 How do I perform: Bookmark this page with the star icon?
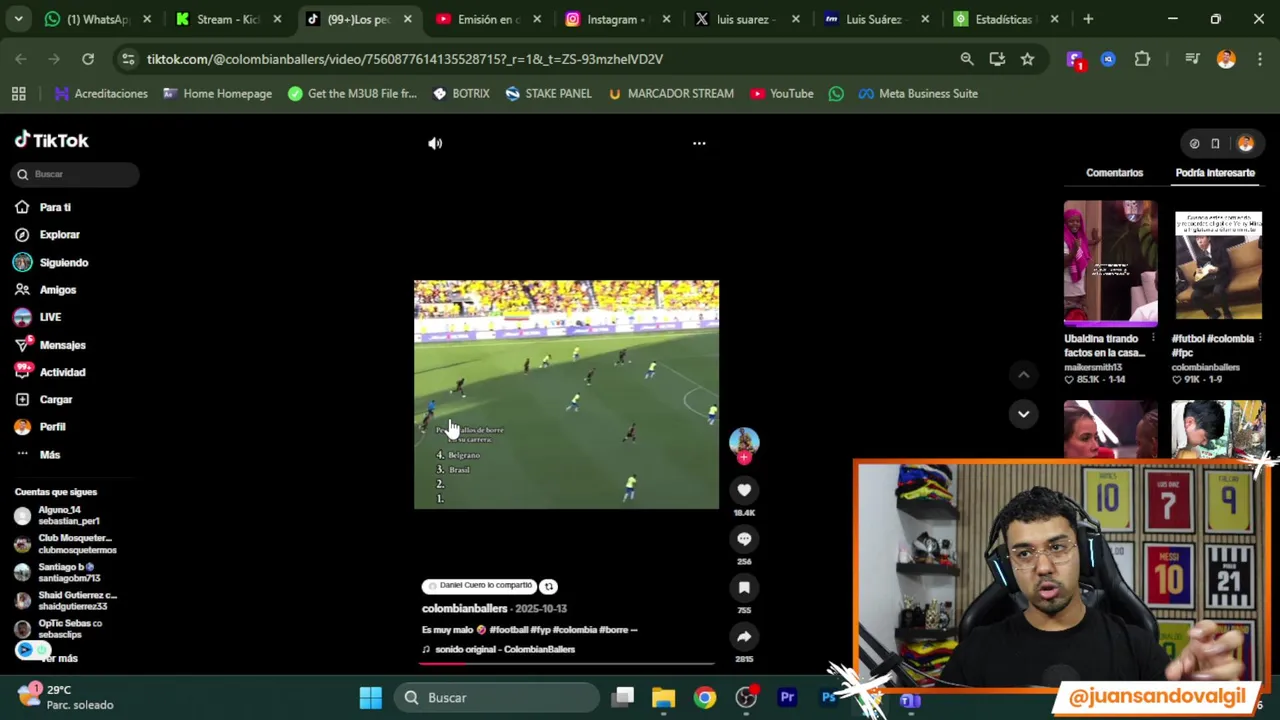tap(1027, 59)
